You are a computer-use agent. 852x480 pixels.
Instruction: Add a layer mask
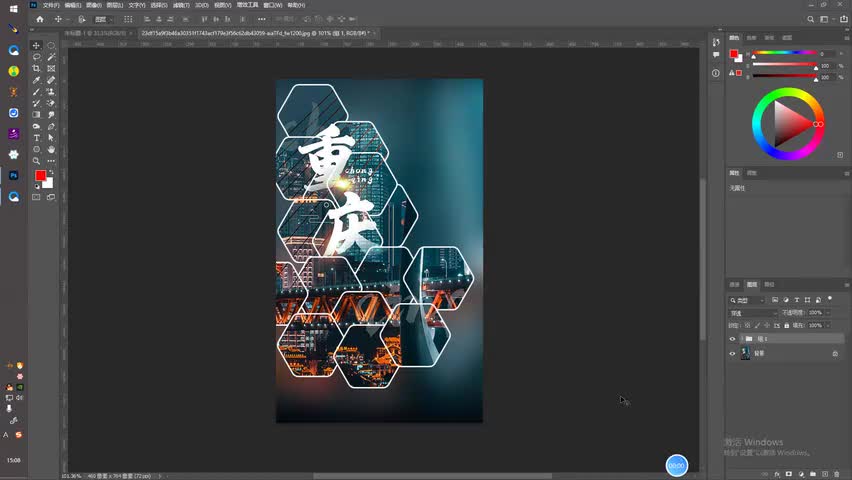[x=789, y=474]
